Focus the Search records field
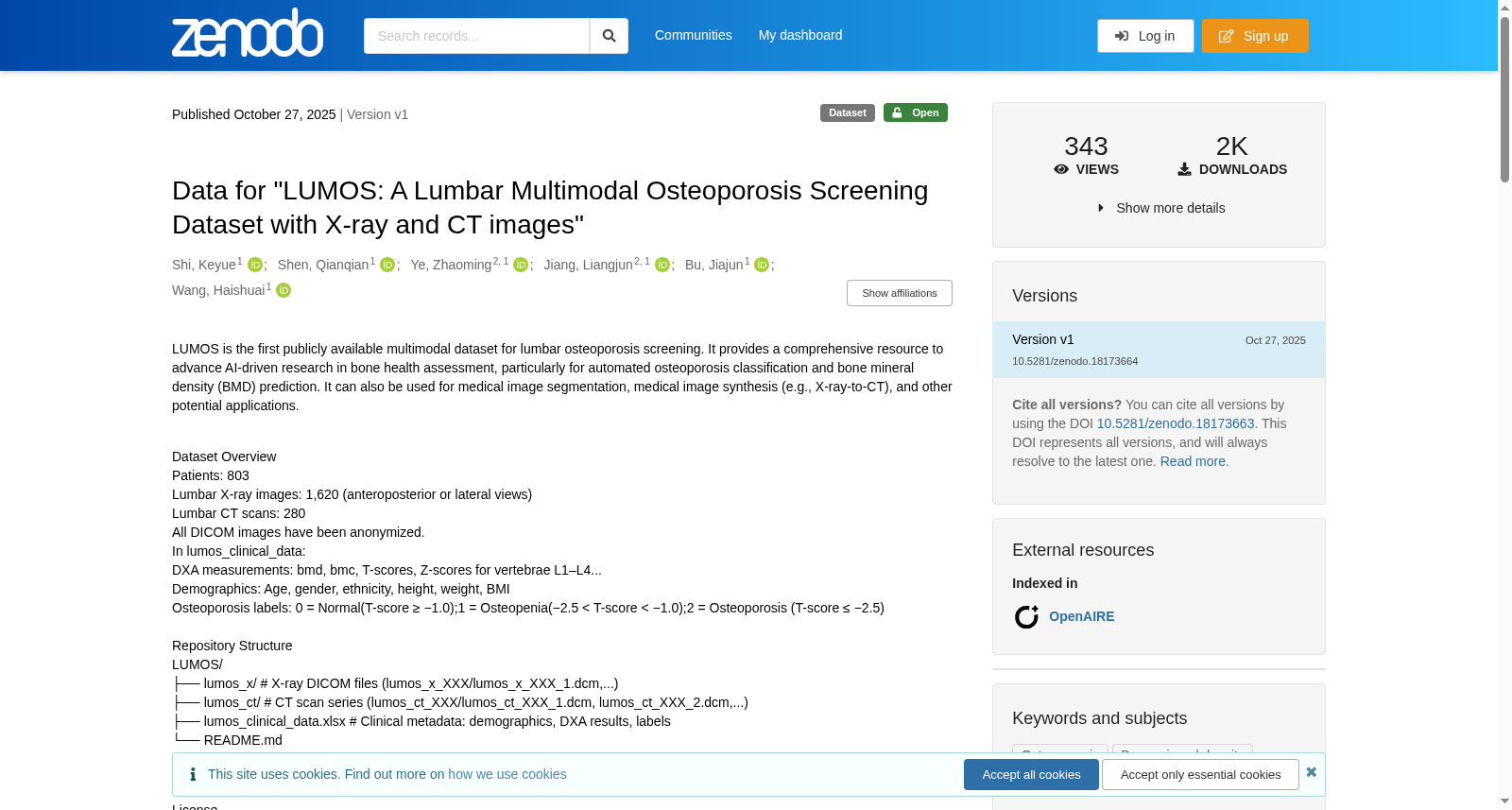Viewport: 1512px width, 810px height. coord(476,36)
